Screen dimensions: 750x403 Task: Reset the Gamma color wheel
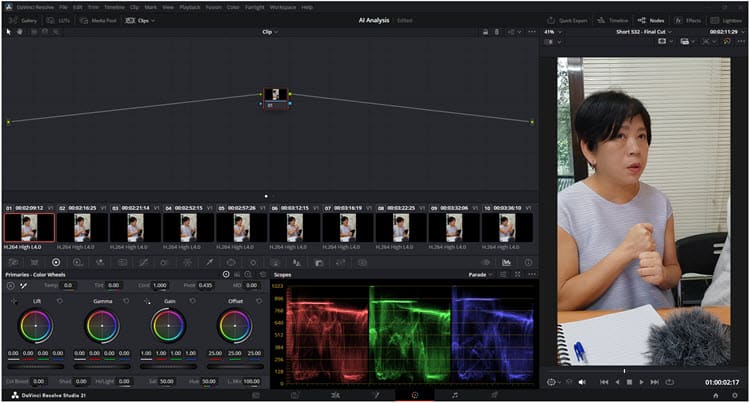coord(126,301)
